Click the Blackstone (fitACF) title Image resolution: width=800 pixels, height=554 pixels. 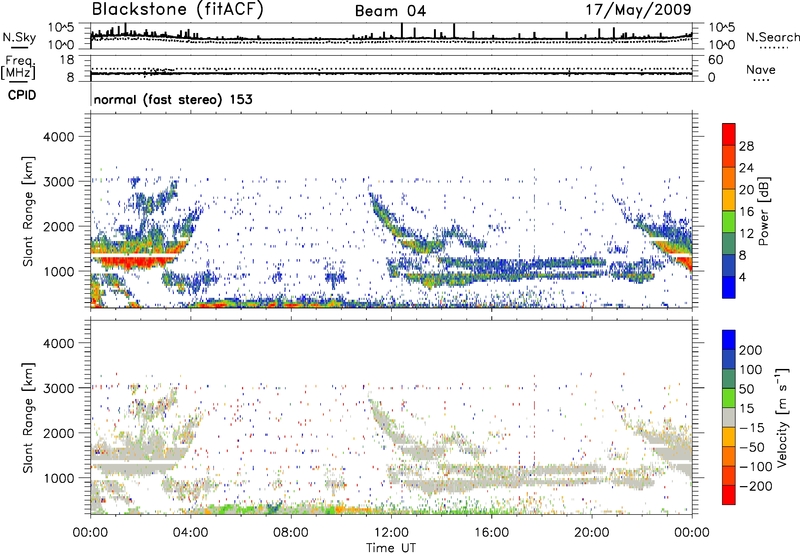point(178,10)
